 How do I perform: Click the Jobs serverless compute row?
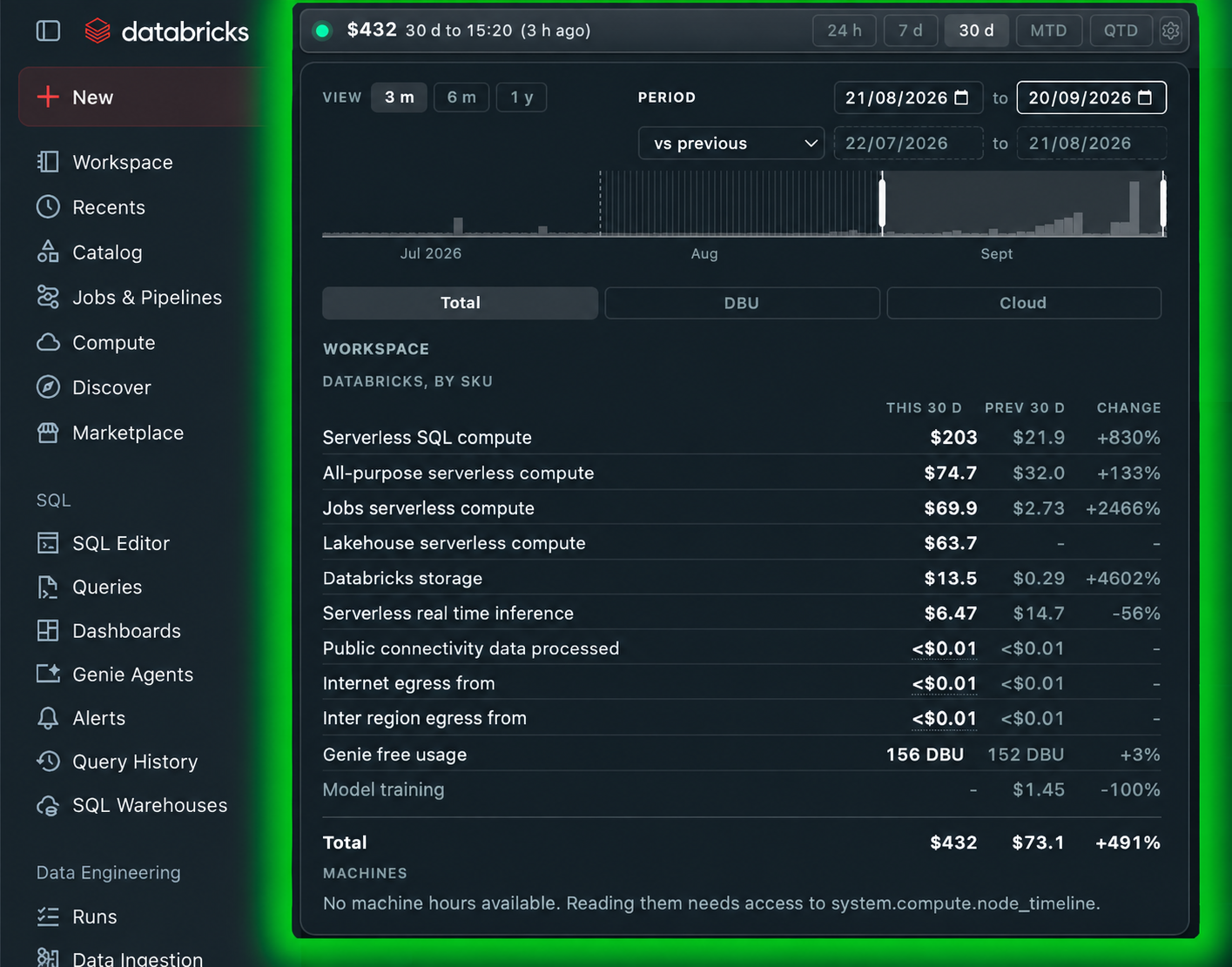pyautogui.click(x=742, y=508)
